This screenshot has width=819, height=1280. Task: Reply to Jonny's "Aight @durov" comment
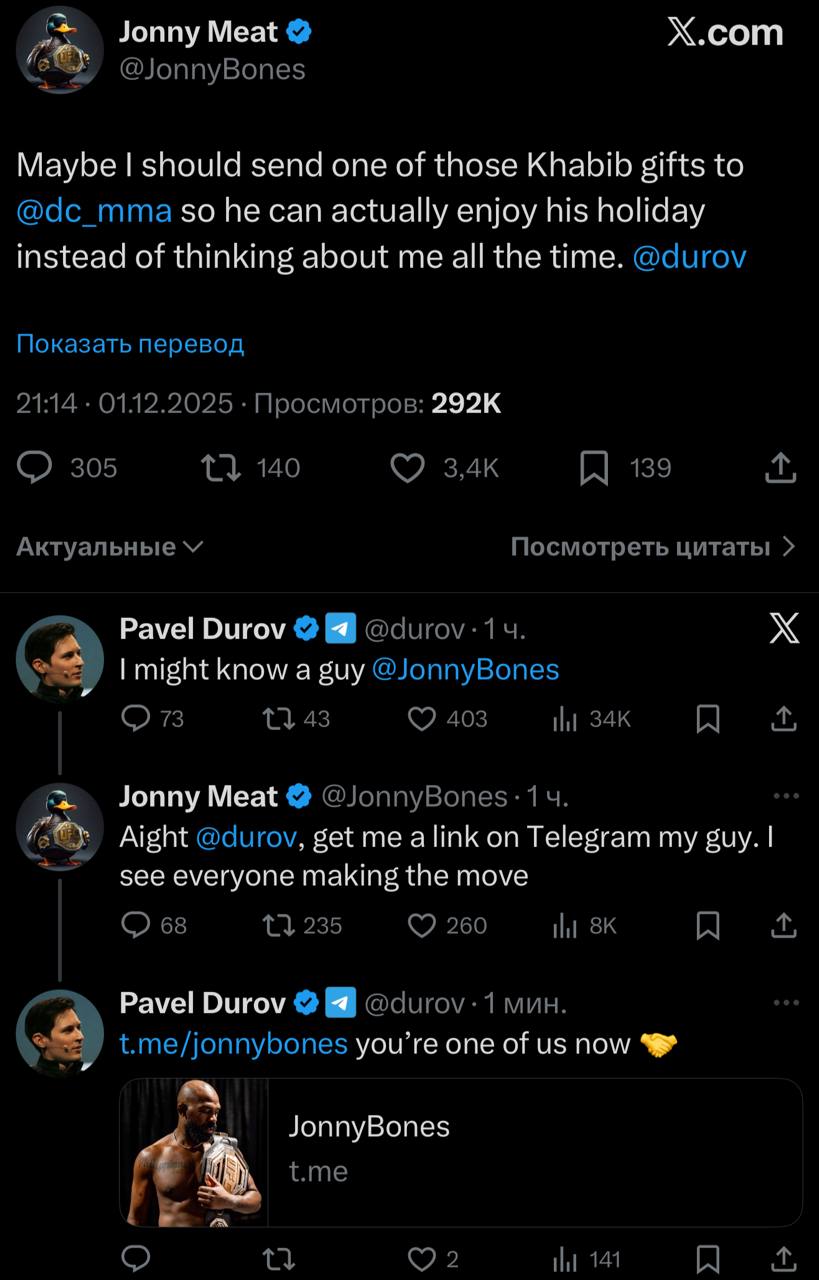[x=135, y=926]
